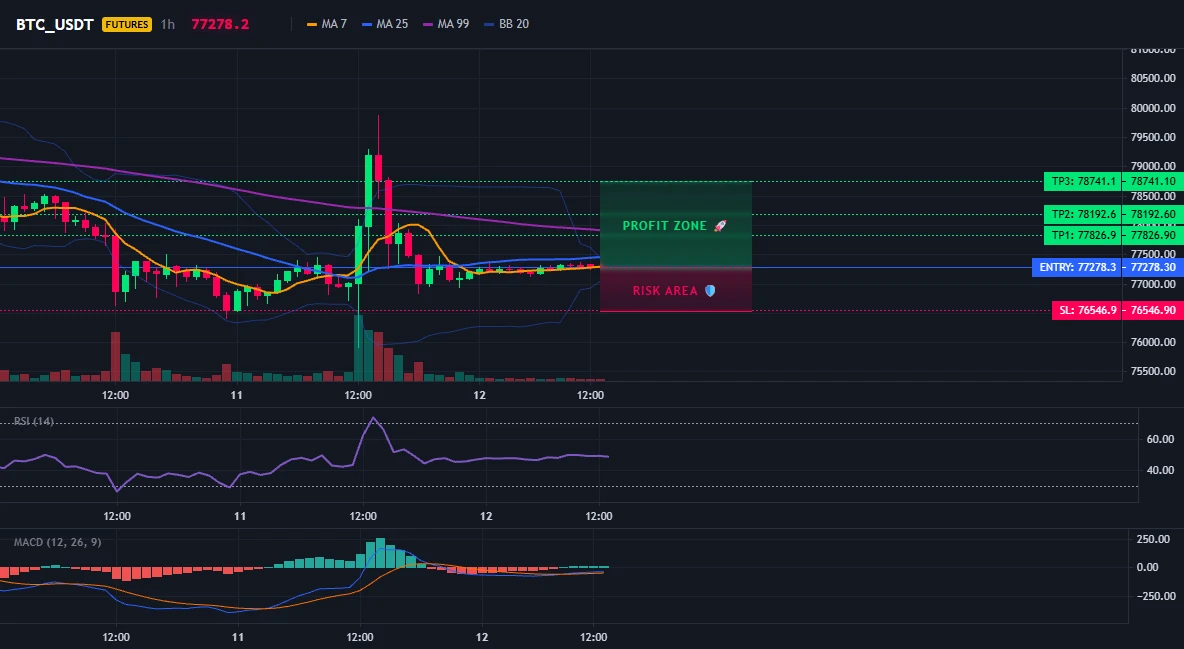This screenshot has height=649, width=1184.
Task: Select the 1h timeframe label
Action: coord(168,24)
